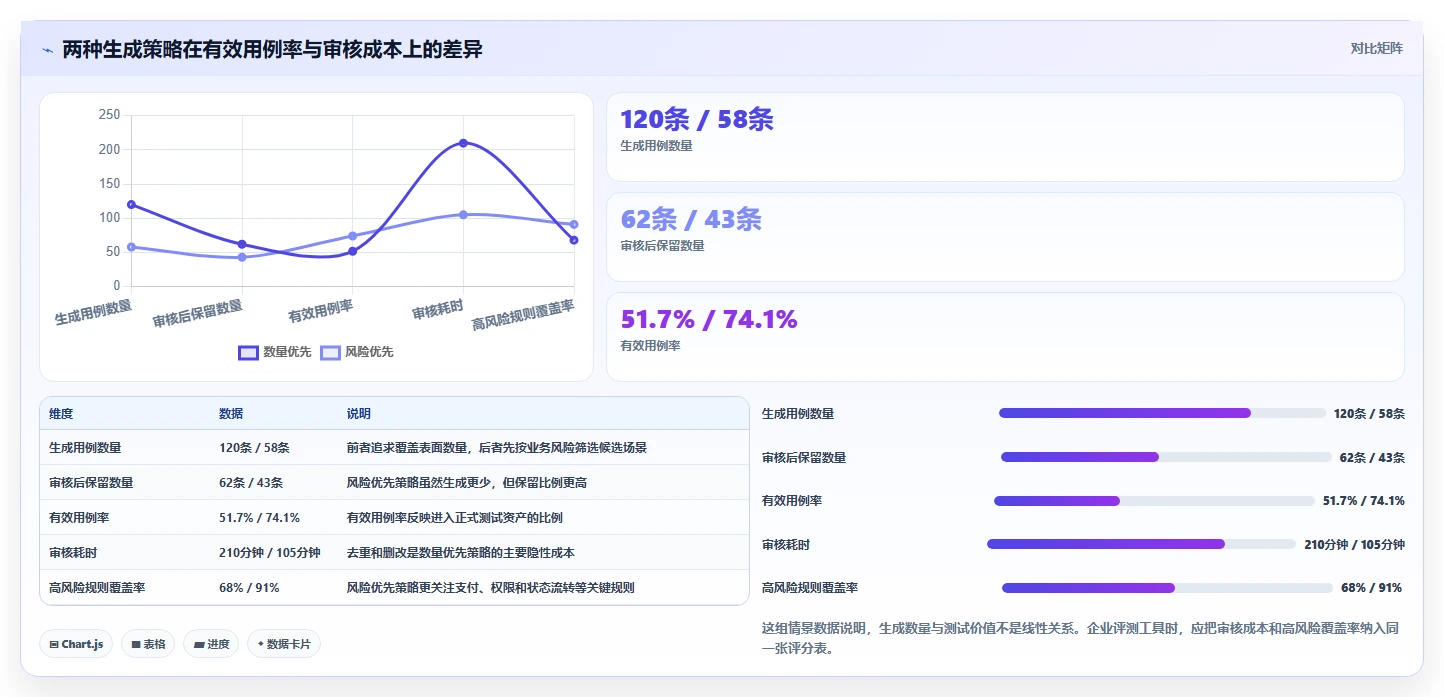Click the description starting 去重和删改是数量优先策略
This screenshot has height=697, width=1444.
pyautogui.click(x=461, y=553)
